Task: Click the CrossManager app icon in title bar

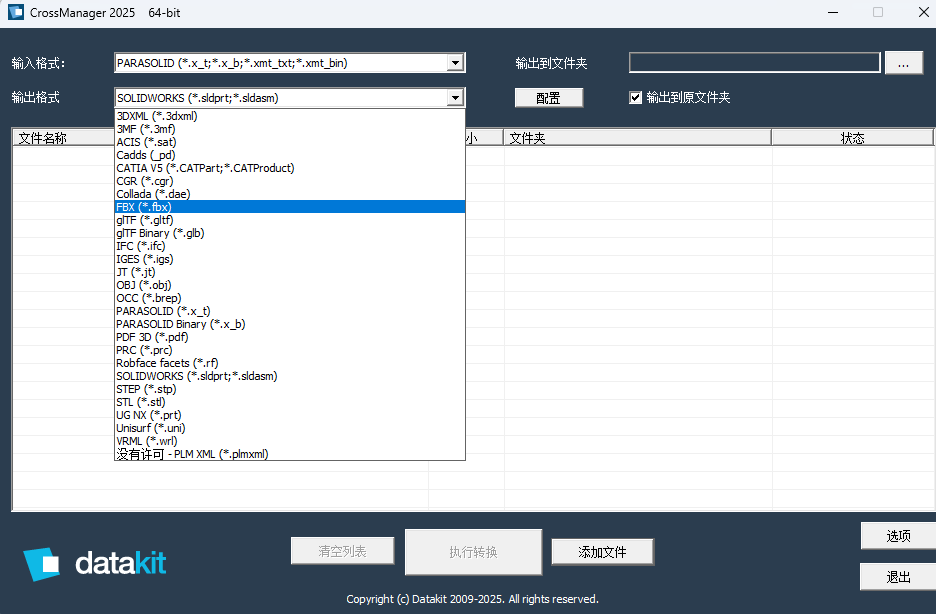Action: click(x=16, y=13)
